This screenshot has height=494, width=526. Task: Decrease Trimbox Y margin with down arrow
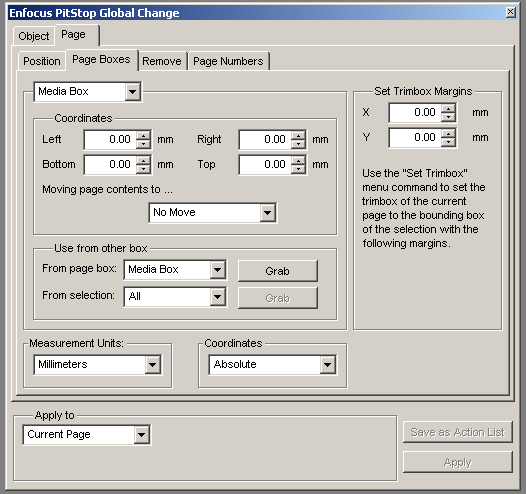click(x=448, y=143)
